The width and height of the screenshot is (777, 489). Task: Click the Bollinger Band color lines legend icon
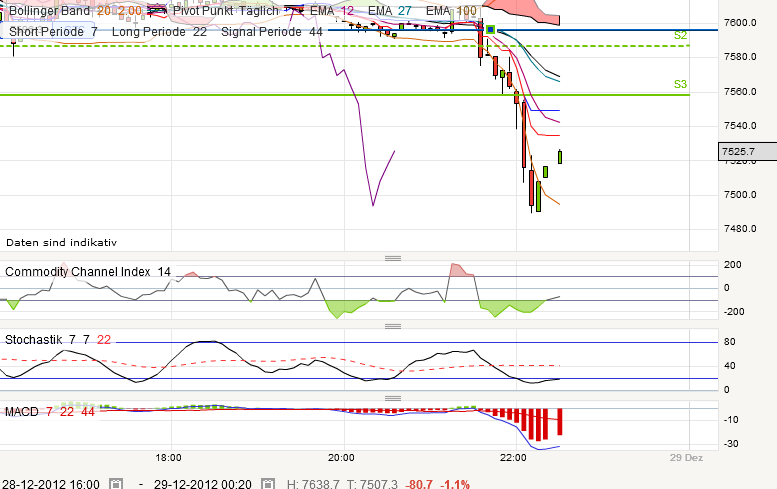[x=158, y=9]
